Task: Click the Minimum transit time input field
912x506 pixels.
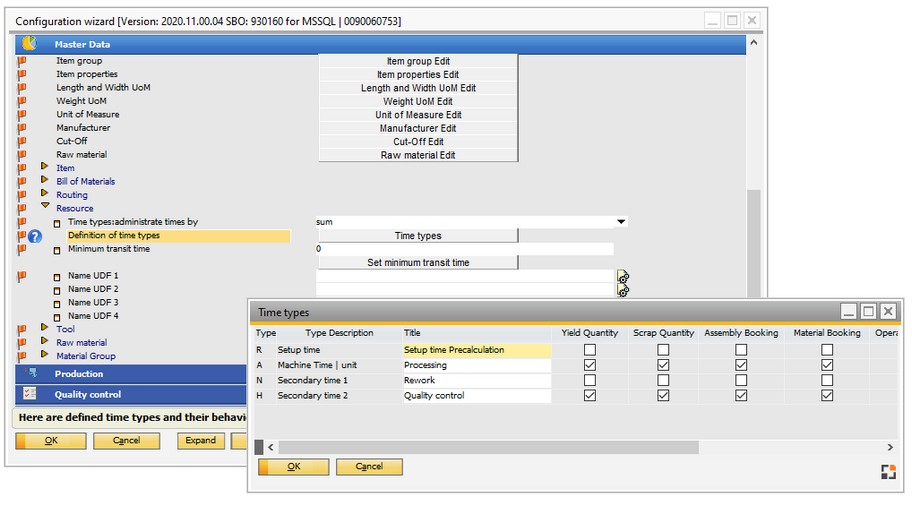Action: [x=464, y=249]
